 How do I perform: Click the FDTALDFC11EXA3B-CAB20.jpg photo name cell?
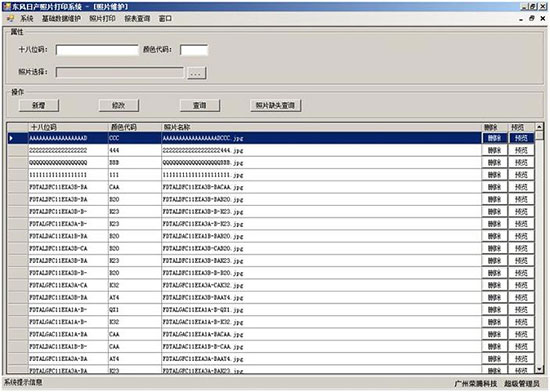point(322,249)
